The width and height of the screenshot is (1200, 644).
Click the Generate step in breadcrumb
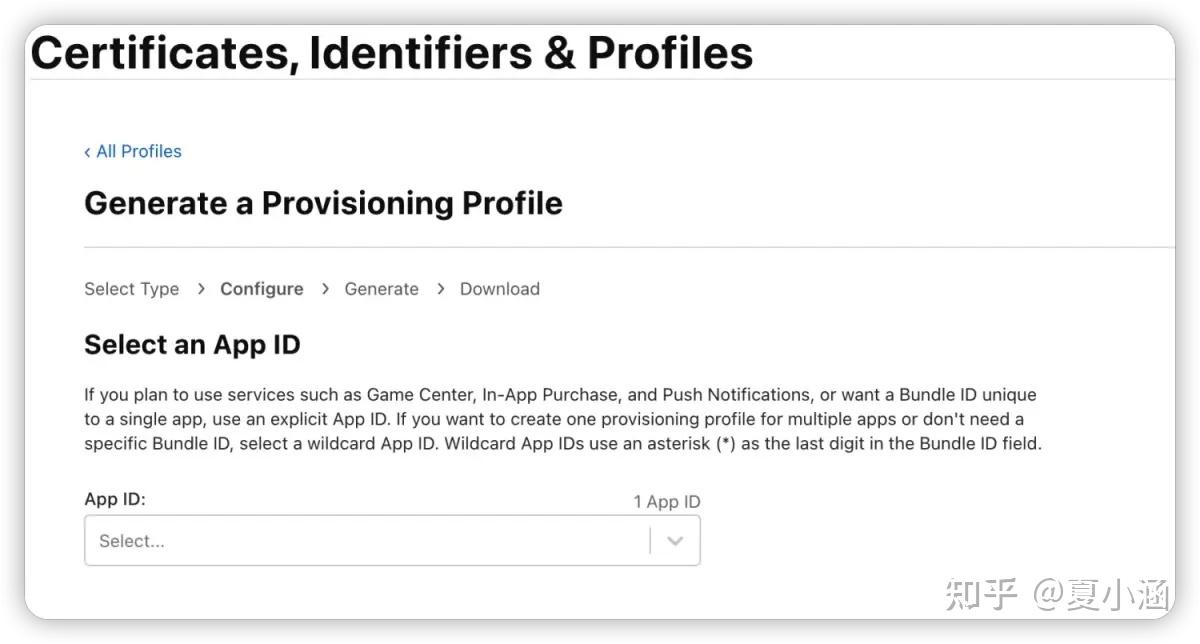coord(381,289)
